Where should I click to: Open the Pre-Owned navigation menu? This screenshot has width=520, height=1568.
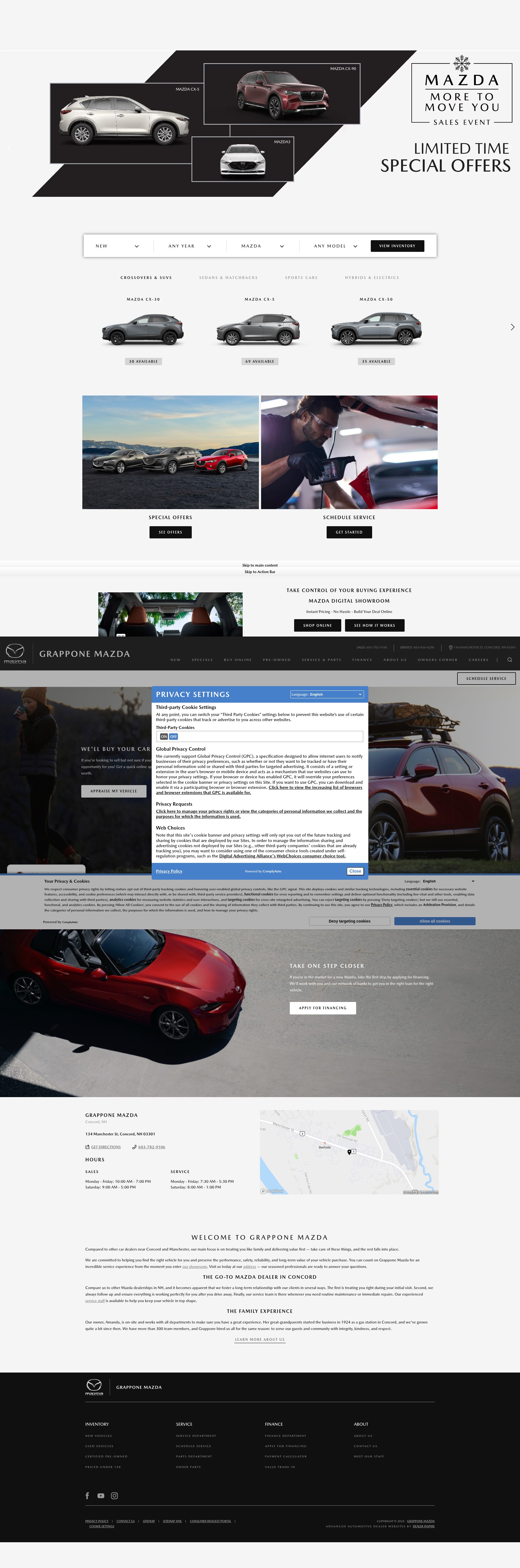pyautogui.click(x=277, y=660)
